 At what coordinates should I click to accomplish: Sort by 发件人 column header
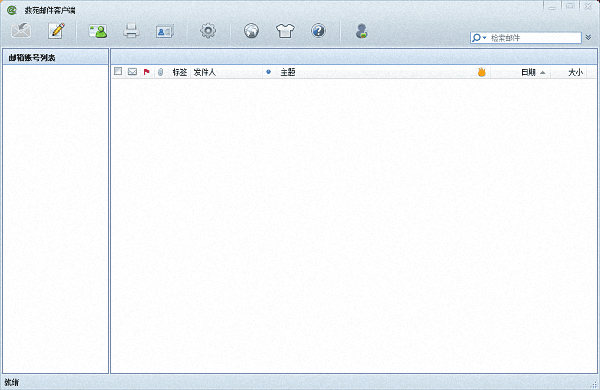(205, 72)
